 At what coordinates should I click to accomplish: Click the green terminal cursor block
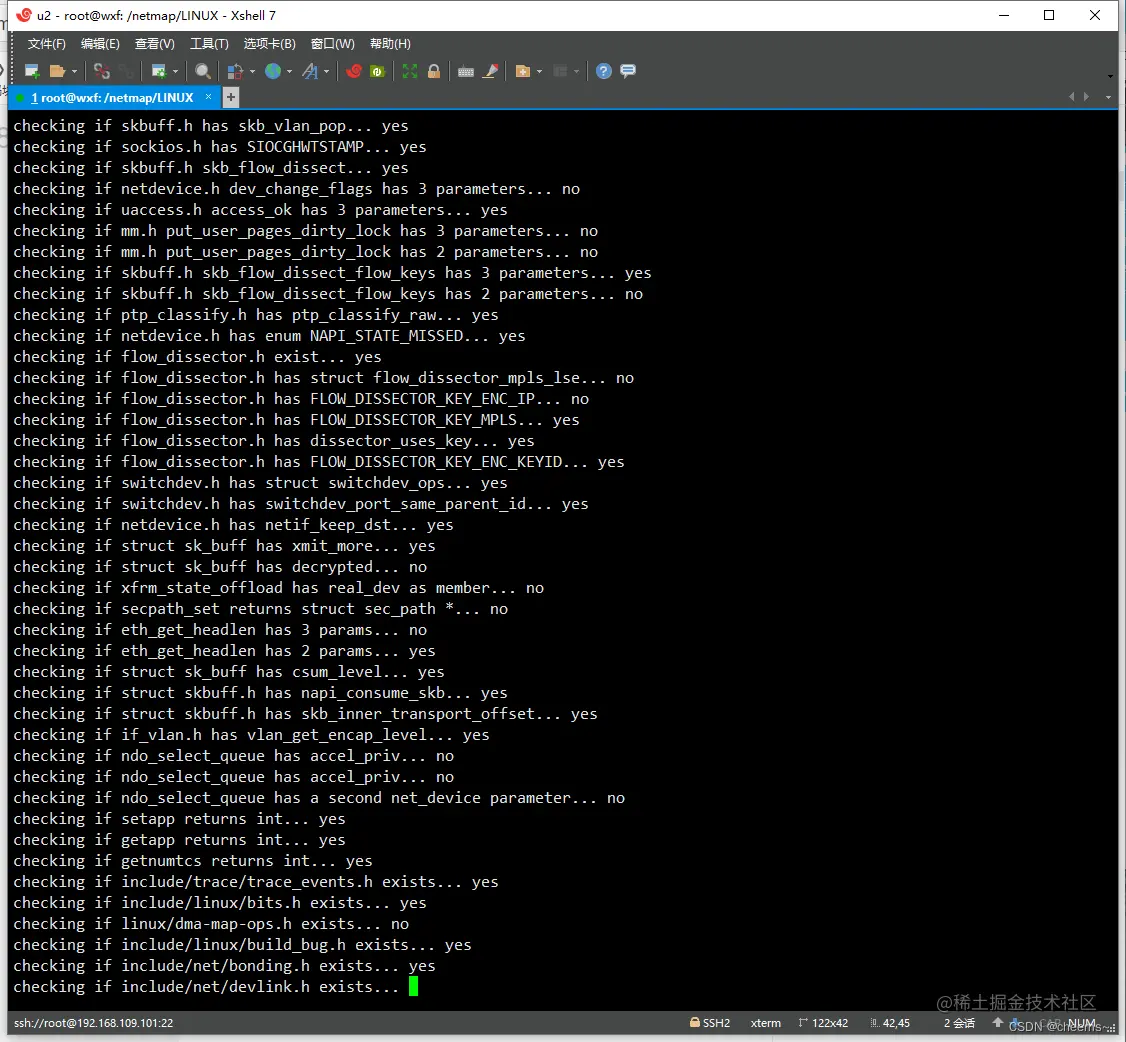(414, 986)
